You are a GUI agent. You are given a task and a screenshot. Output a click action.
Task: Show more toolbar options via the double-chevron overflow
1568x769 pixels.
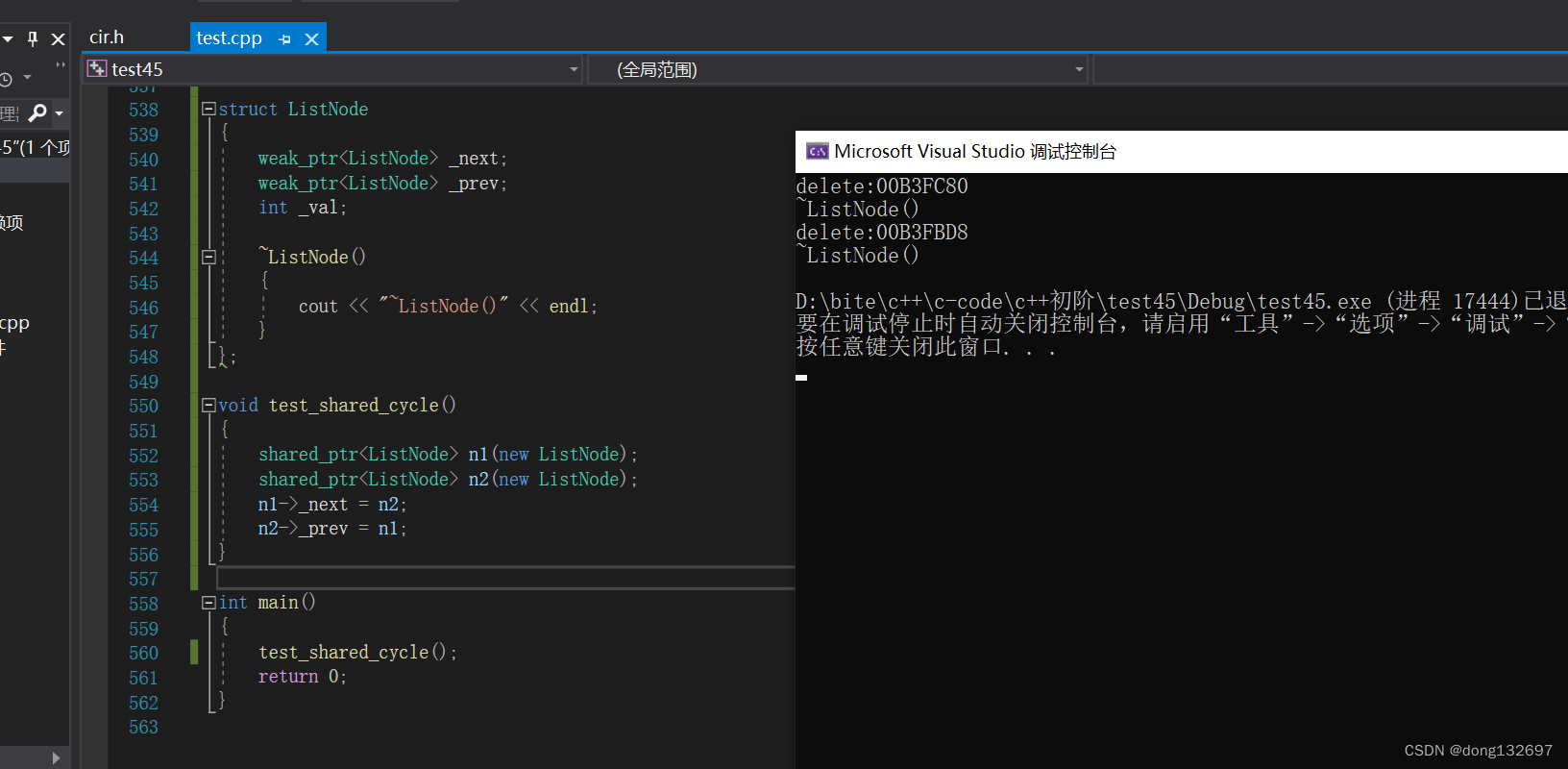tap(61, 65)
